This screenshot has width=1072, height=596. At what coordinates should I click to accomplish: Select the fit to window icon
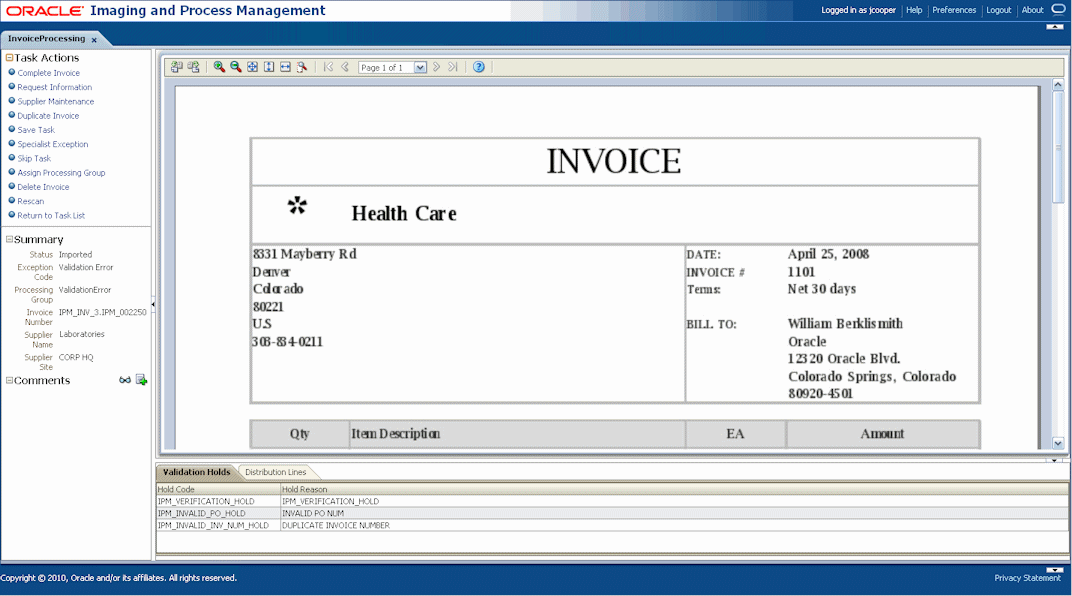252,67
